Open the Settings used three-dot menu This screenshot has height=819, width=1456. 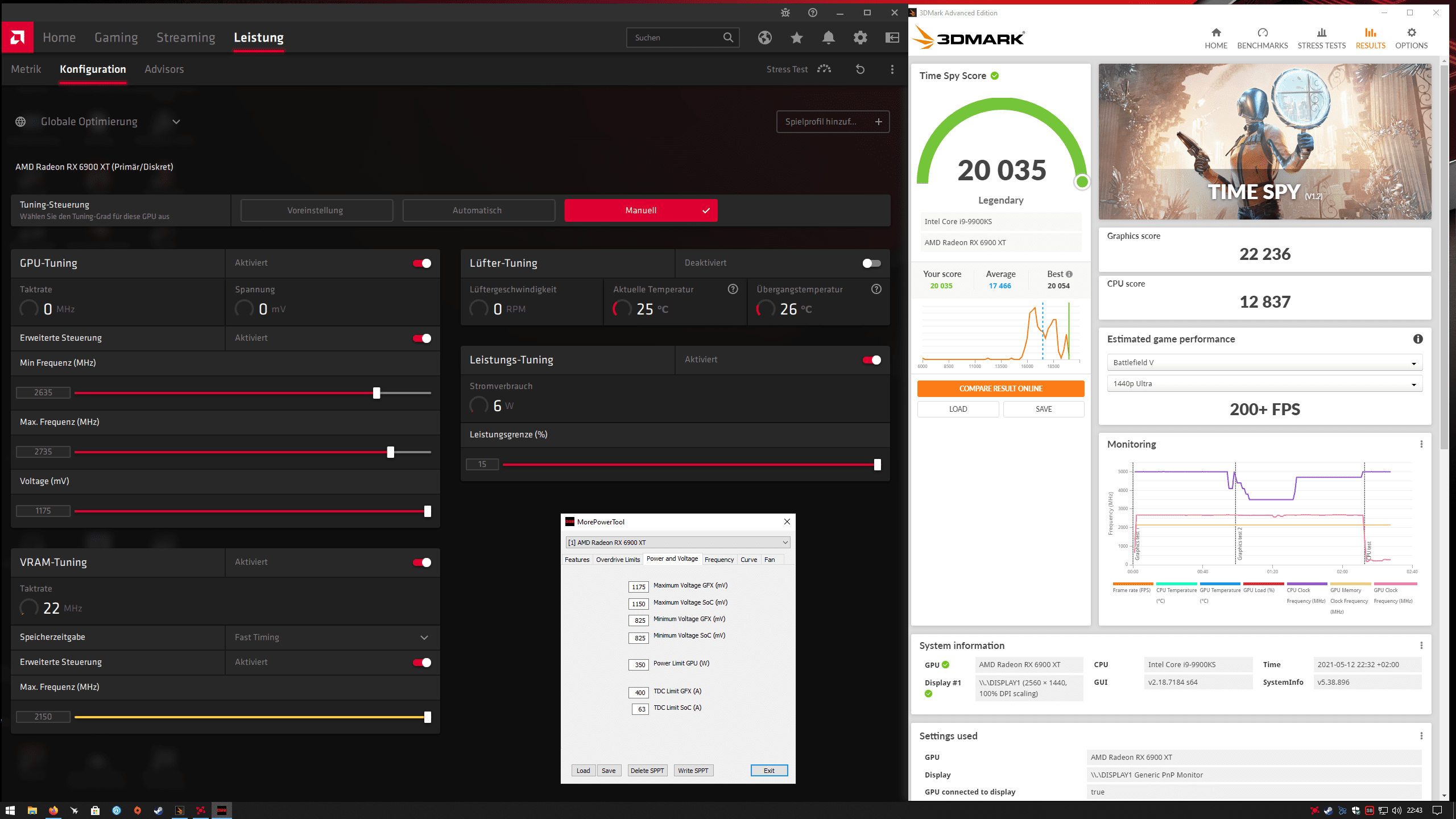point(1421,736)
